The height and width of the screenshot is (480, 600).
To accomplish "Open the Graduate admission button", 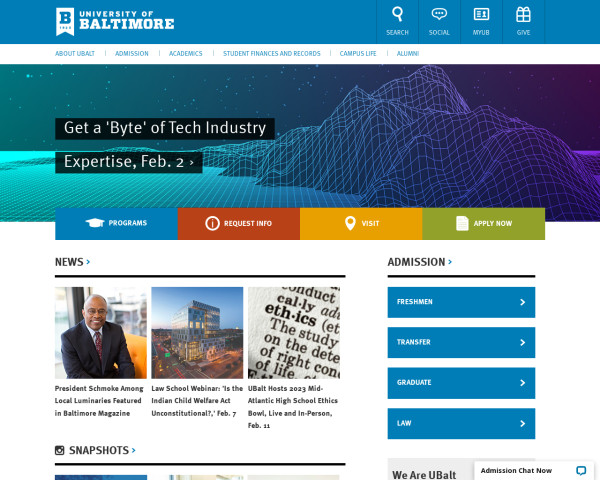I will [x=461, y=383].
